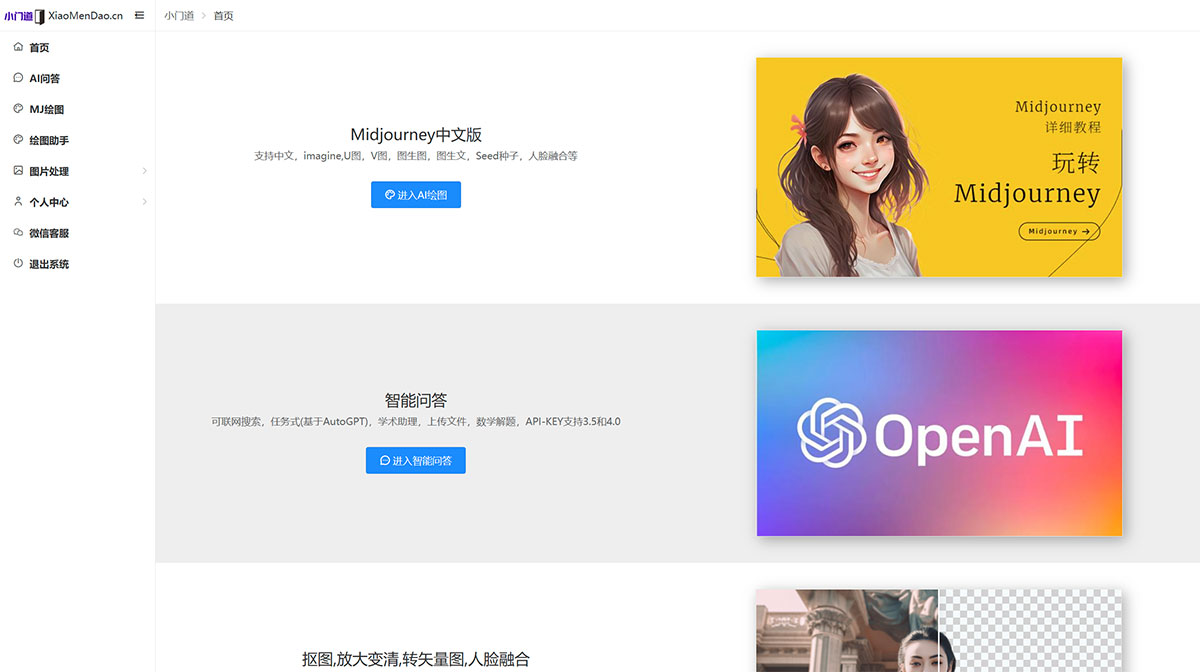Select the person icon for 个人中心
This screenshot has width=1200, height=672.
[18, 202]
